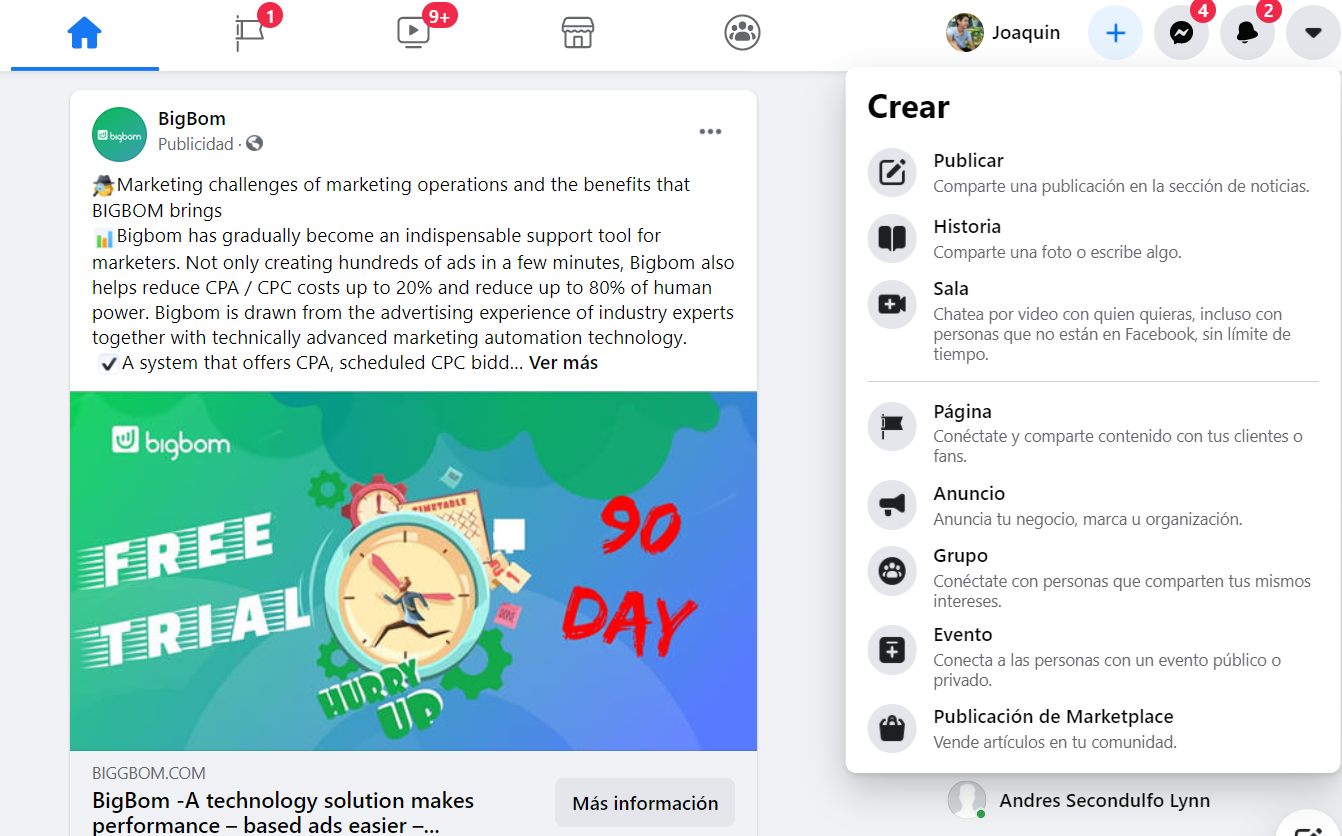
Task: Open Joaquin's profile link
Action: [1003, 33]
